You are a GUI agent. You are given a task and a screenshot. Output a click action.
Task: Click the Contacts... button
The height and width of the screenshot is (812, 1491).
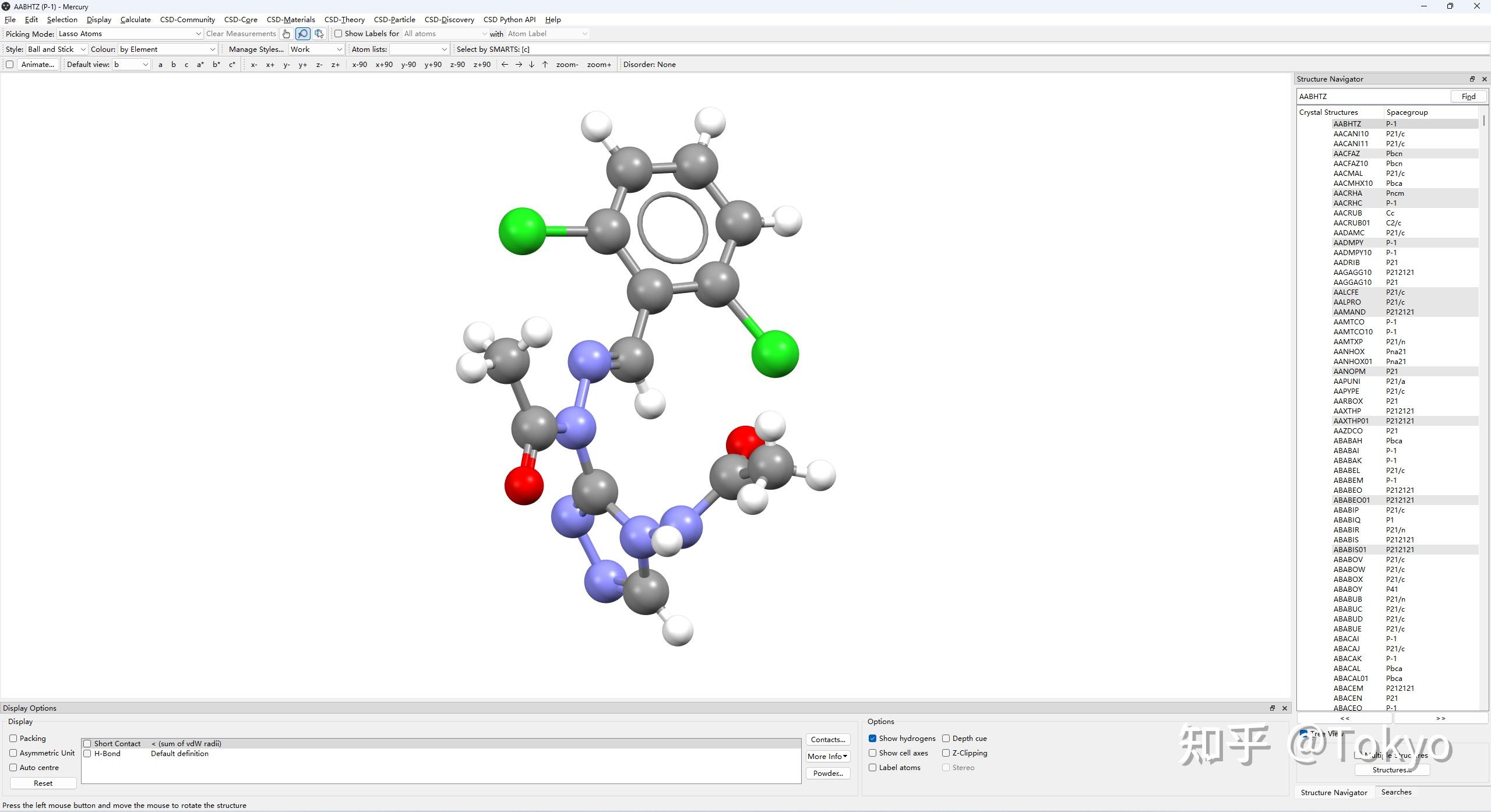point(827,740)
